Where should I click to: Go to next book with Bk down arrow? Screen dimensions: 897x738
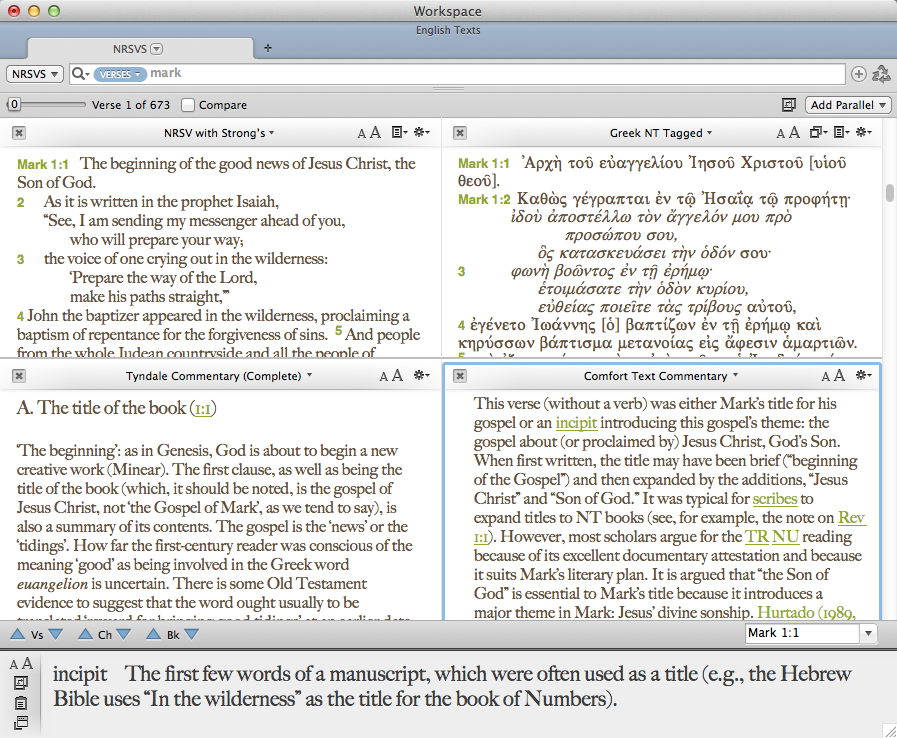pyautogui.click(x=192, y=634)
